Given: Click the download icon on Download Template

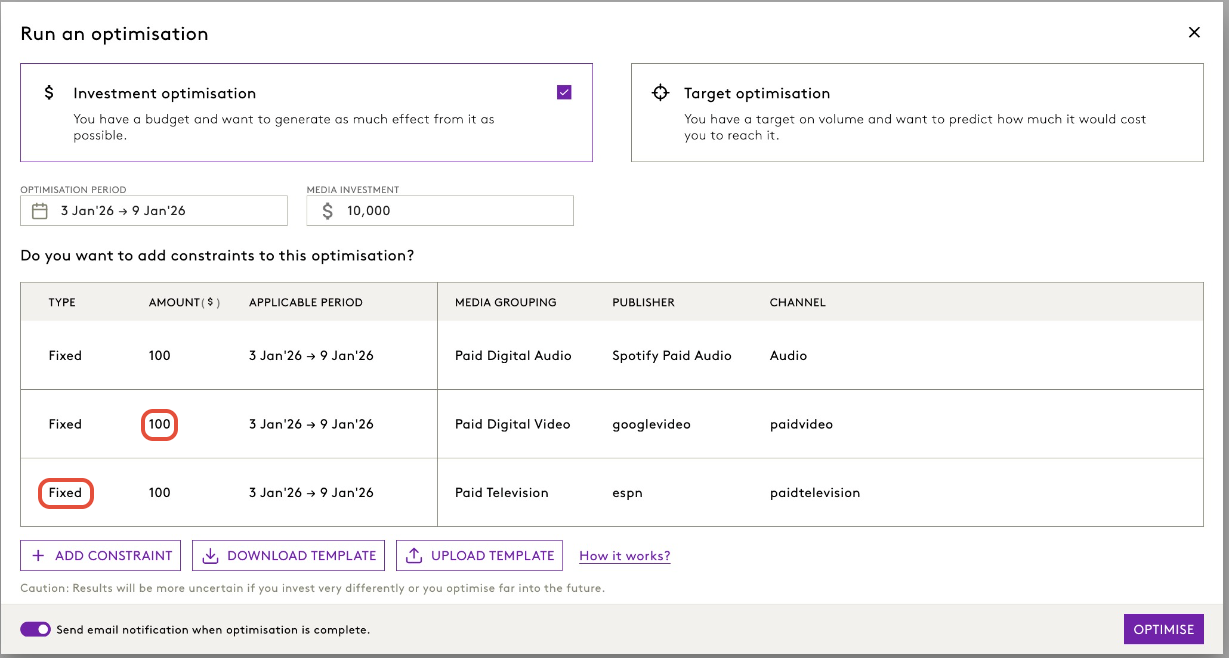Looking at the screenshot, I should [x=211, y=556].
